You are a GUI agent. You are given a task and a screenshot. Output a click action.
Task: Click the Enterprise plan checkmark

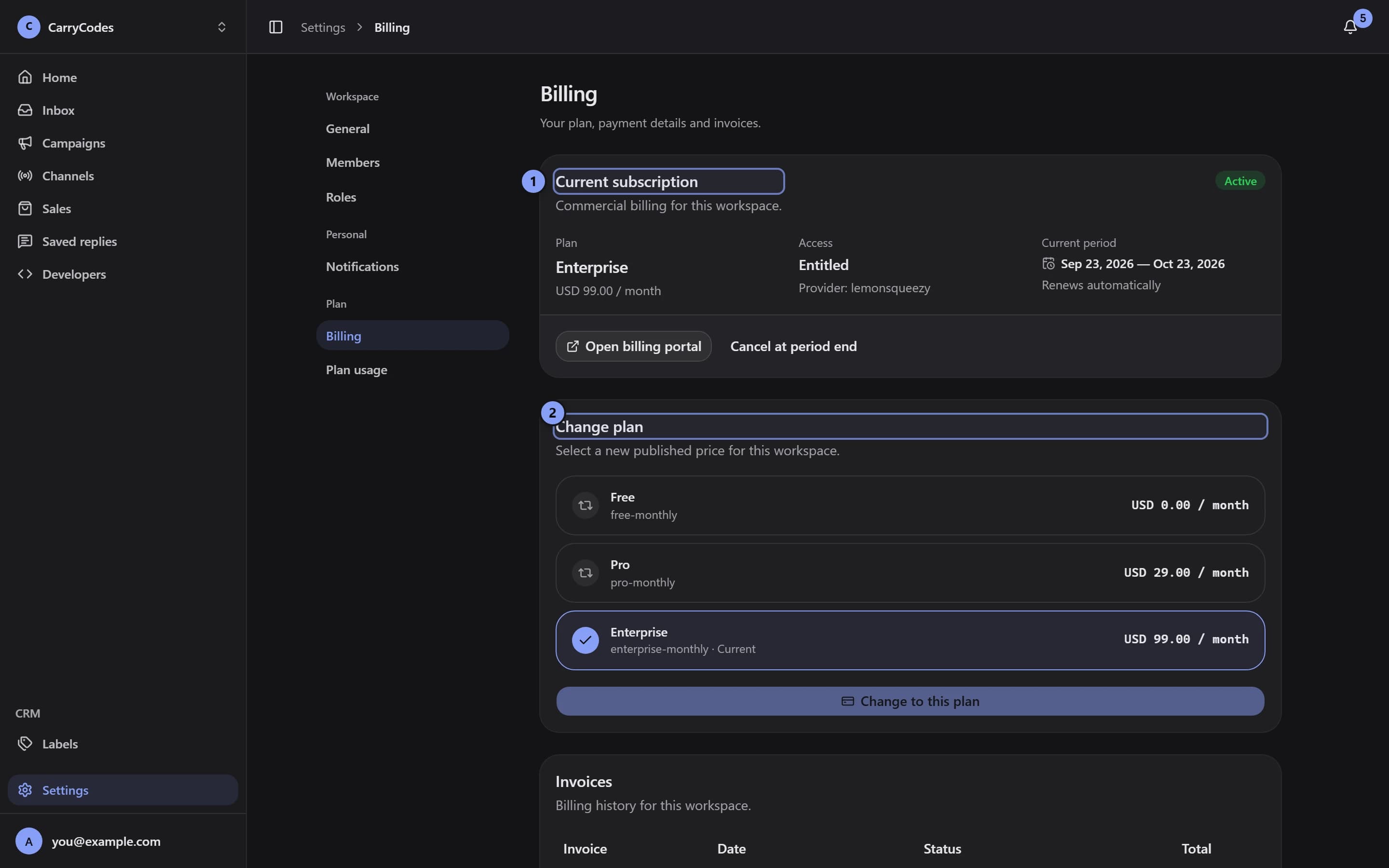[x=585, y=640]
